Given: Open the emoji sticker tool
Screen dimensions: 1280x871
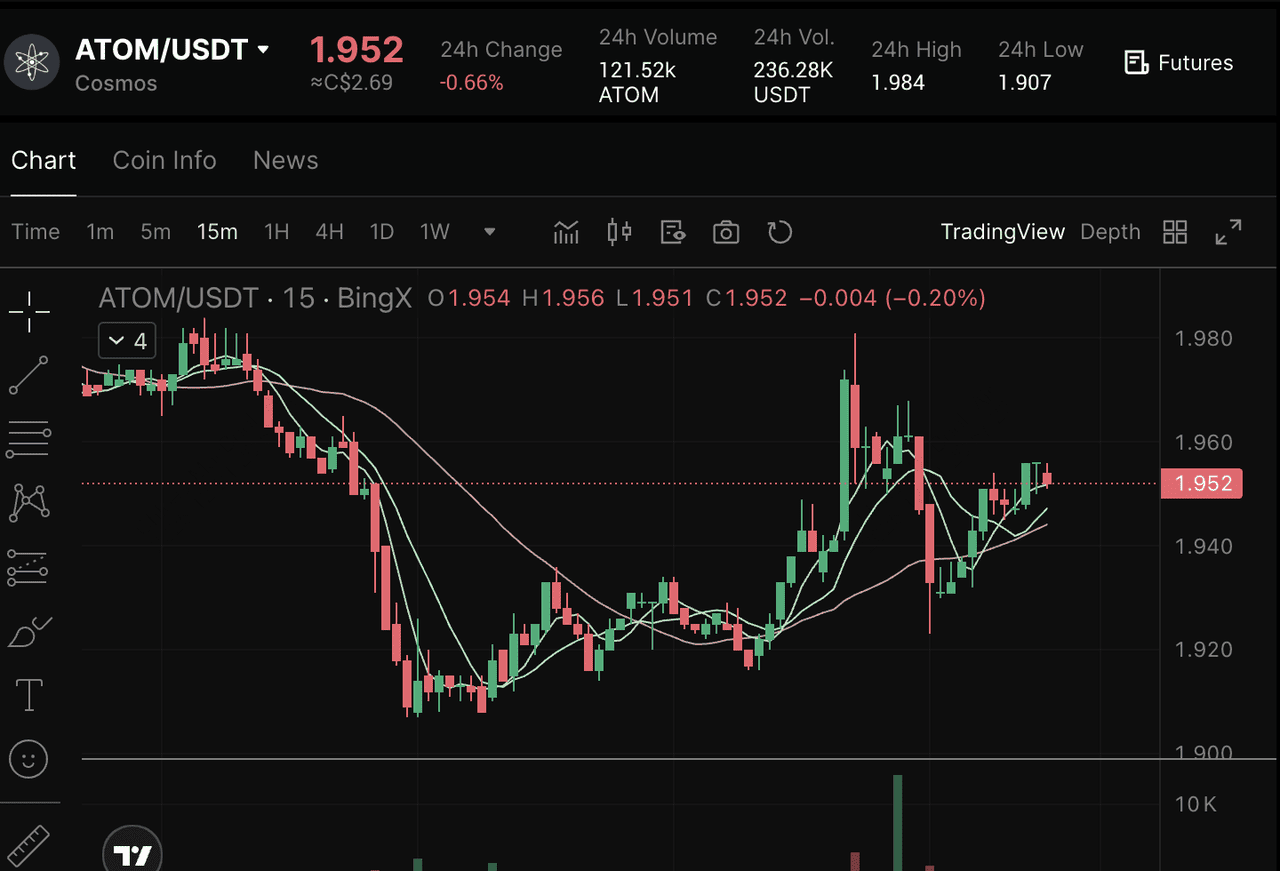Looking at the screenshot, I should coord(29,759).
